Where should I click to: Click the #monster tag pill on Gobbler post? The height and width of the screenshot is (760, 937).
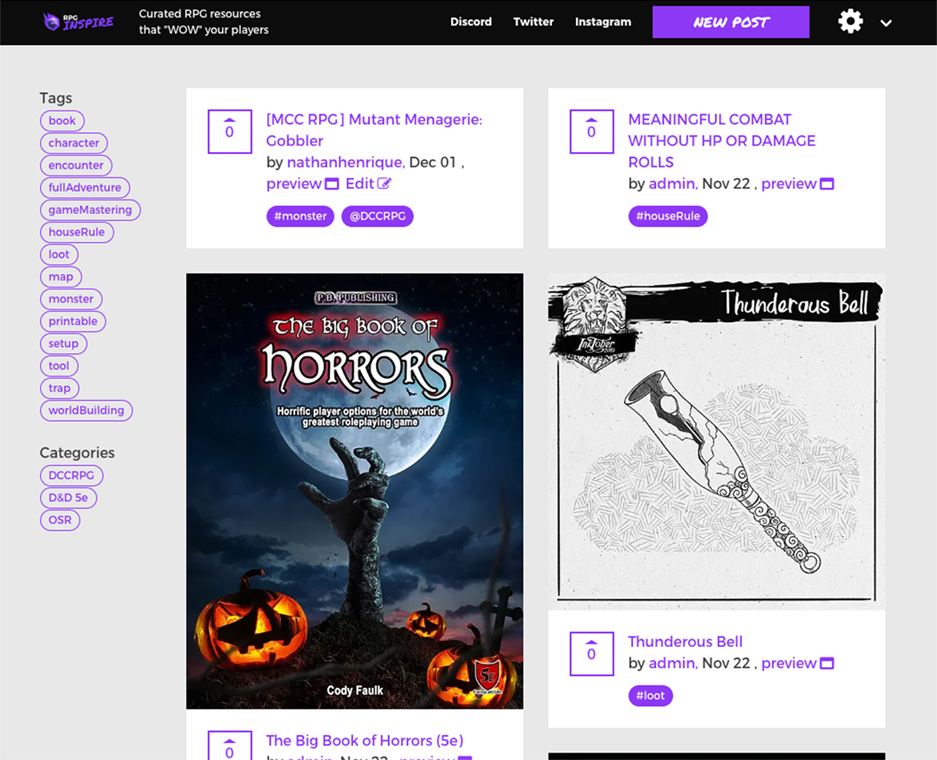300,216
